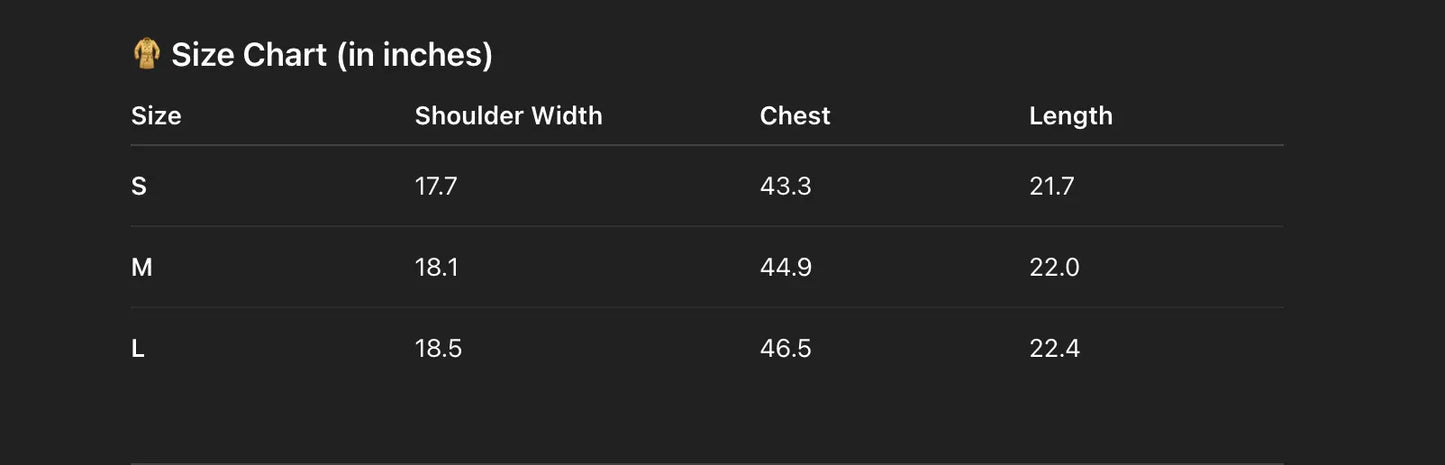Select the 46.5 chest value

pos(785,348)
